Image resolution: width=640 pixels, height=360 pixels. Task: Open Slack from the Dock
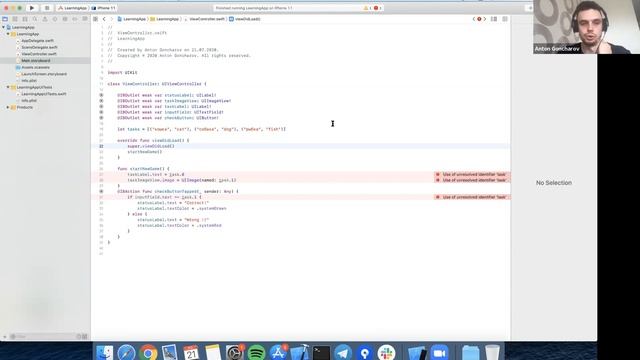(386, 353)
